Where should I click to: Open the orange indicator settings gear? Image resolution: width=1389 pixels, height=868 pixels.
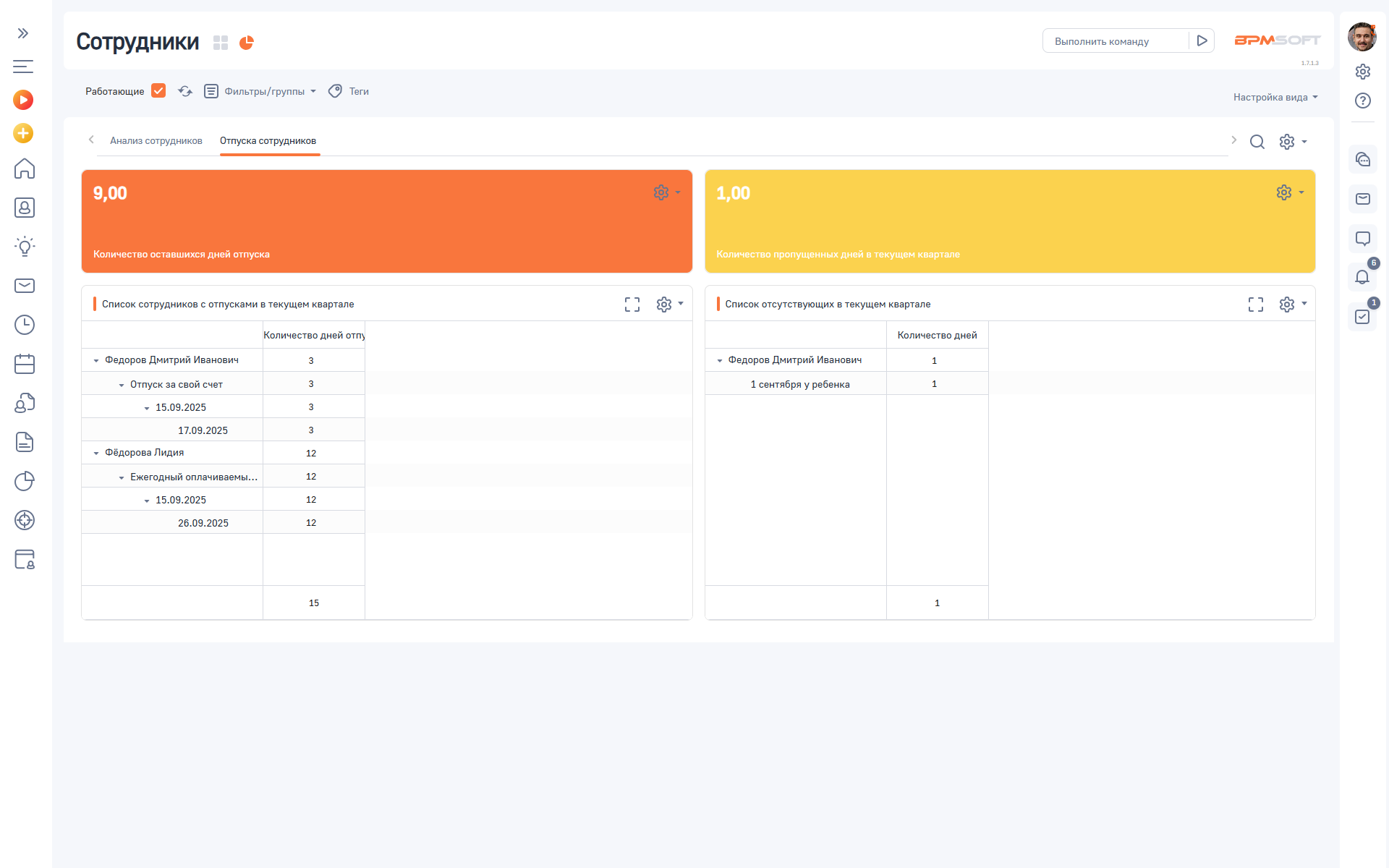(661, 192)
